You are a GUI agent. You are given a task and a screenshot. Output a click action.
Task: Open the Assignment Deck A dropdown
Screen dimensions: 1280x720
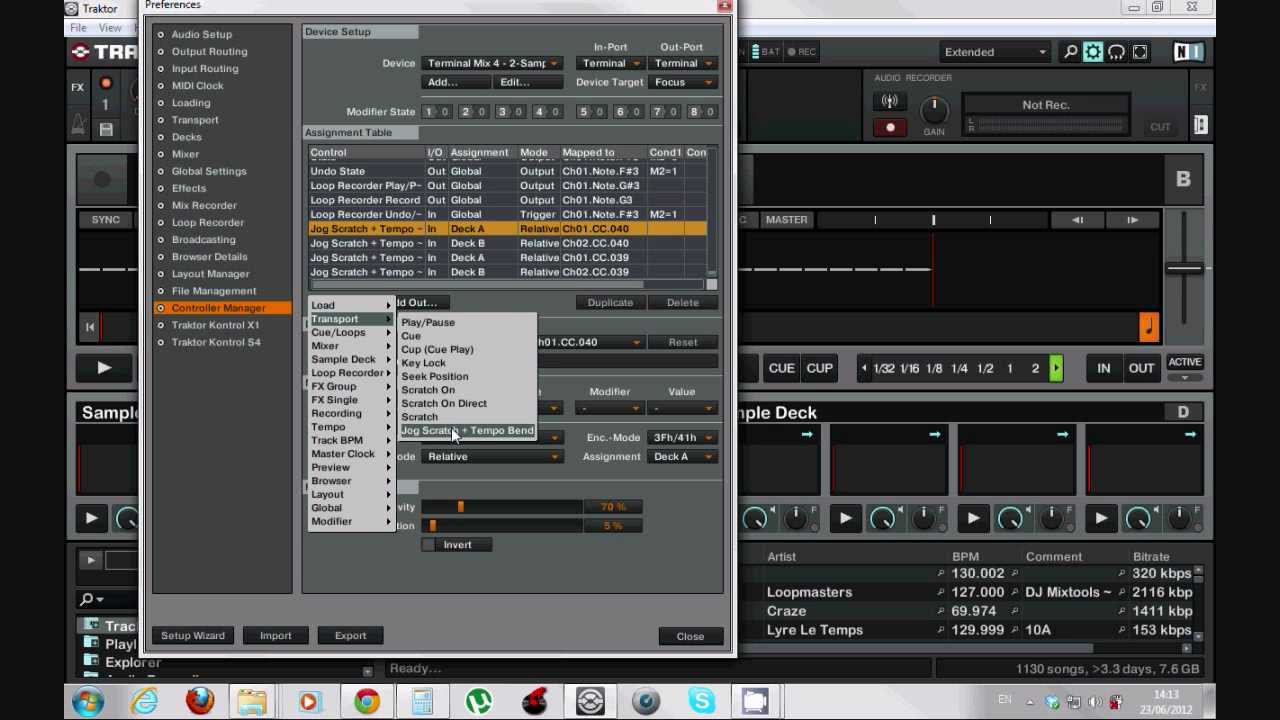coord(682,457)
